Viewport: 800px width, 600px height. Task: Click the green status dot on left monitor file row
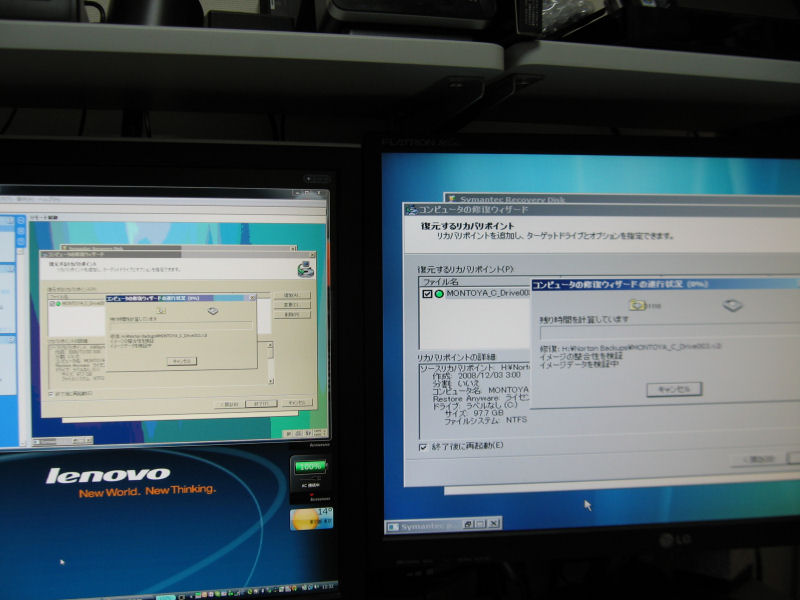pos(58,304)
